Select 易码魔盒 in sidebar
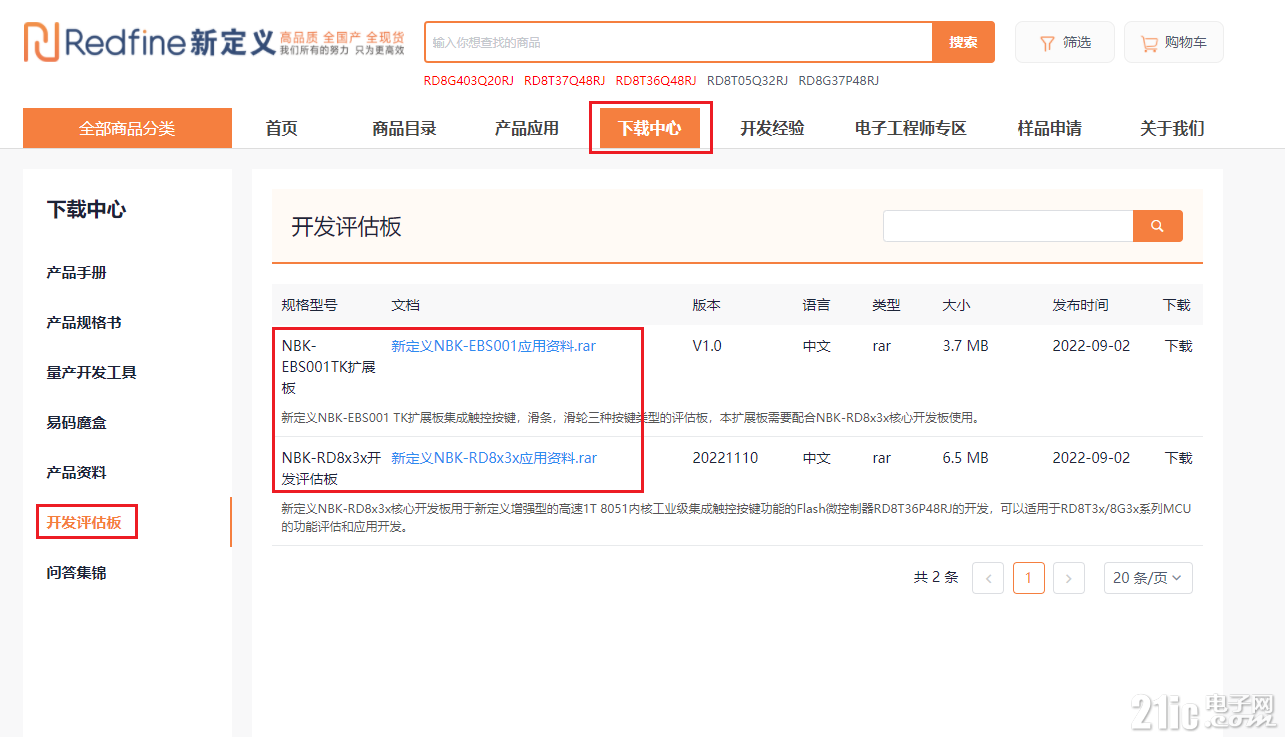The width and height of the screenshot is (1285, 737). [x=76, y=422]
